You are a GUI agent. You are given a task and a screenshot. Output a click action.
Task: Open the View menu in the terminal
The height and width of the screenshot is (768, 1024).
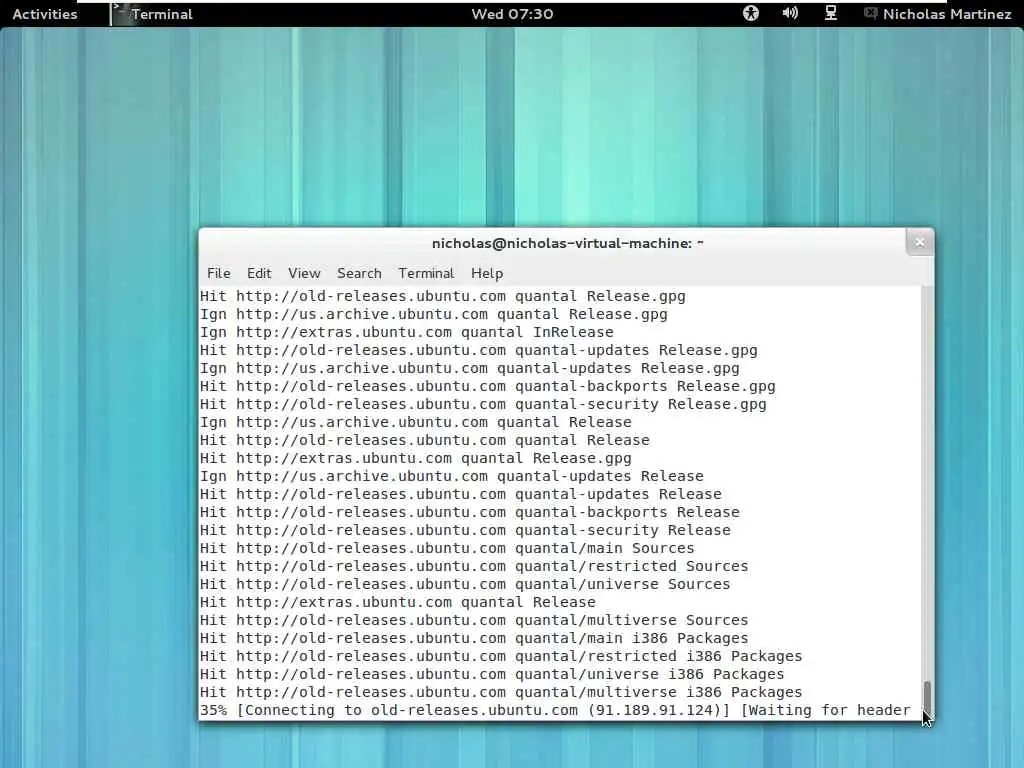point(304,273)
